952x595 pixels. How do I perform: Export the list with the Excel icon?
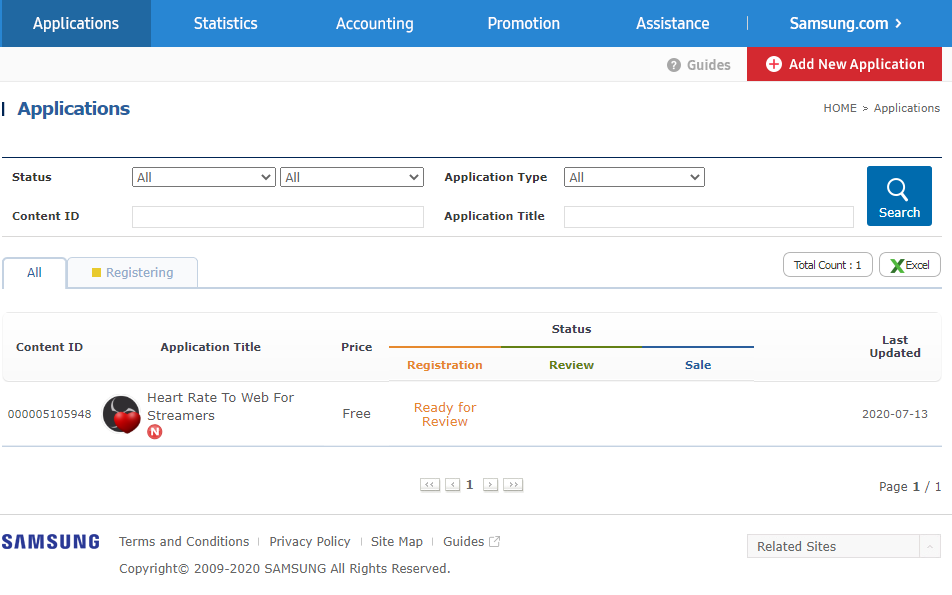[x=910, y=265]
